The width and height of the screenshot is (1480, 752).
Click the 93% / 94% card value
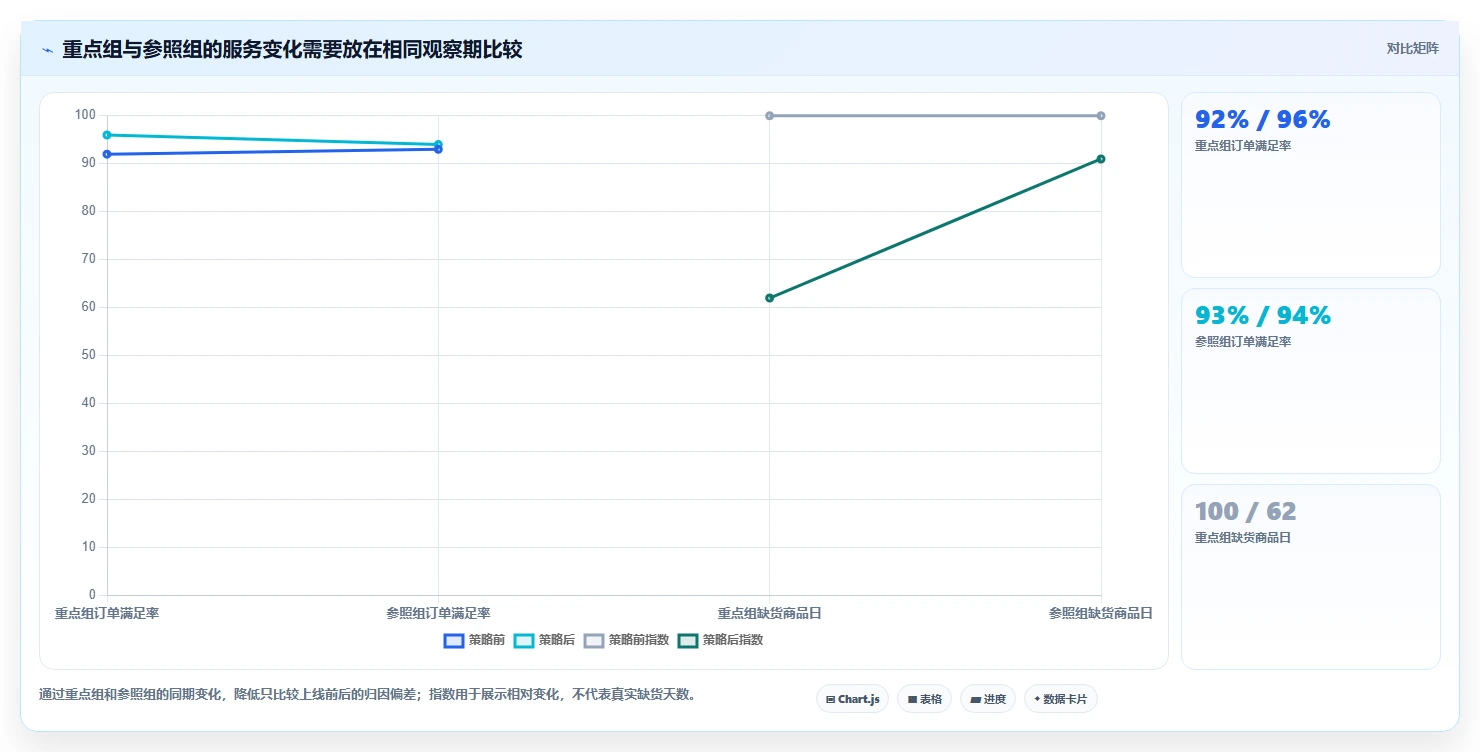click(1262, 316)
